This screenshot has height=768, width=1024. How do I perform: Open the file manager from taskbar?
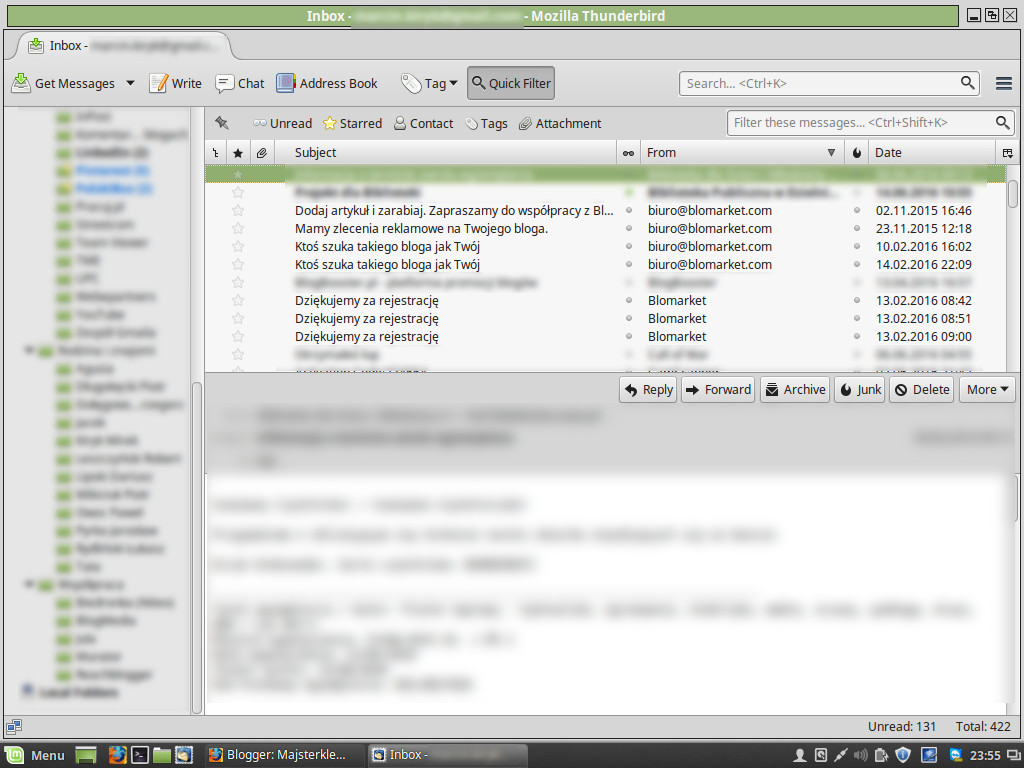162,755
